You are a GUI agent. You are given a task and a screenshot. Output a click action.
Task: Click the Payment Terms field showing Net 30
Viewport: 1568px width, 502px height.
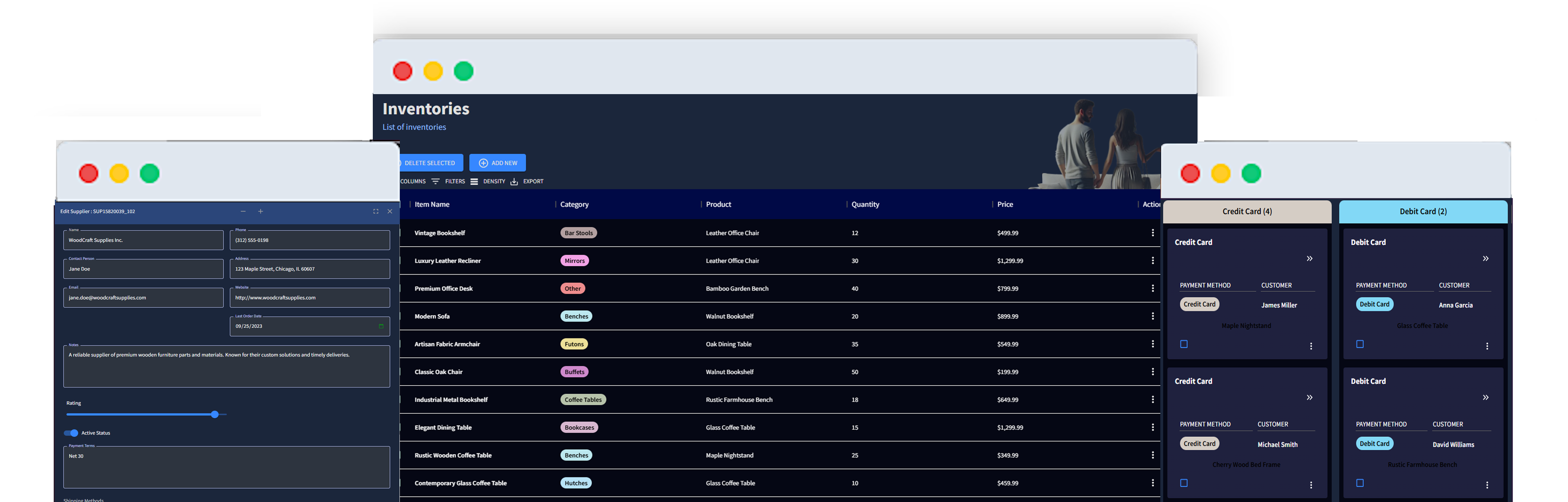tap(226, 467)
